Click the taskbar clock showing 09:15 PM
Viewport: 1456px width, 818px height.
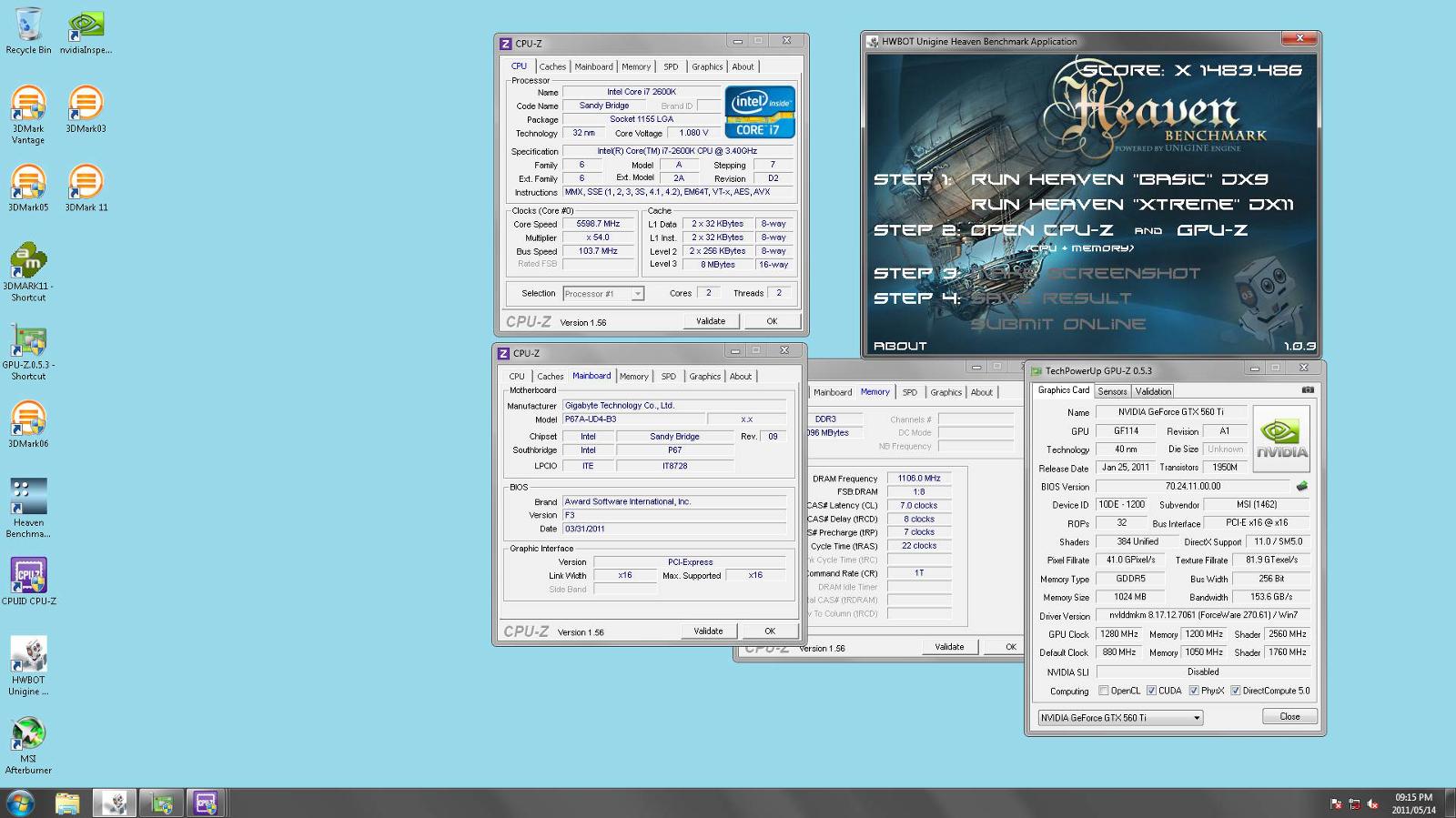1413,803
